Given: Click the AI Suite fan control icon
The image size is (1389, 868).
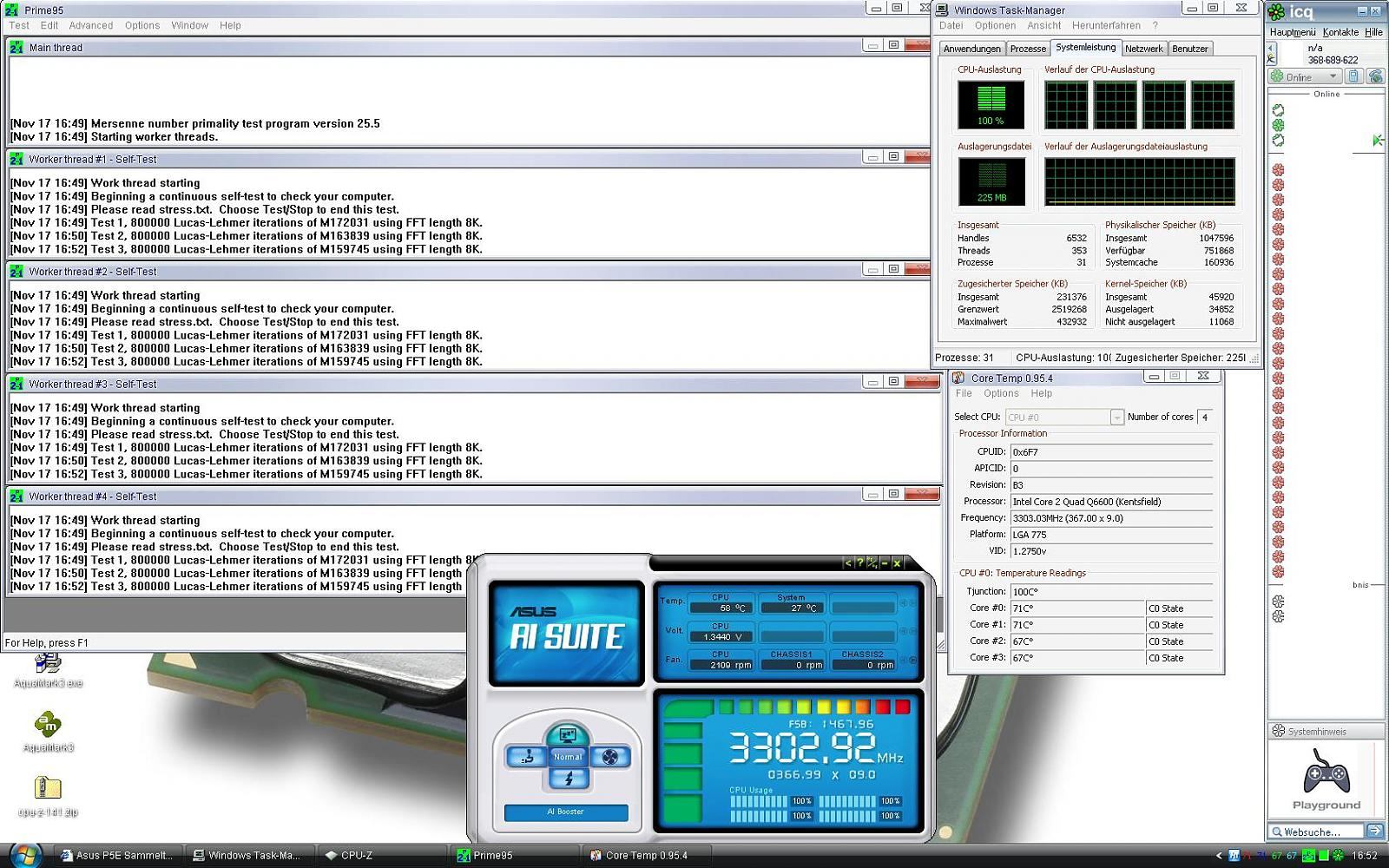Looking at the screenshot, I should pos(610,758).
